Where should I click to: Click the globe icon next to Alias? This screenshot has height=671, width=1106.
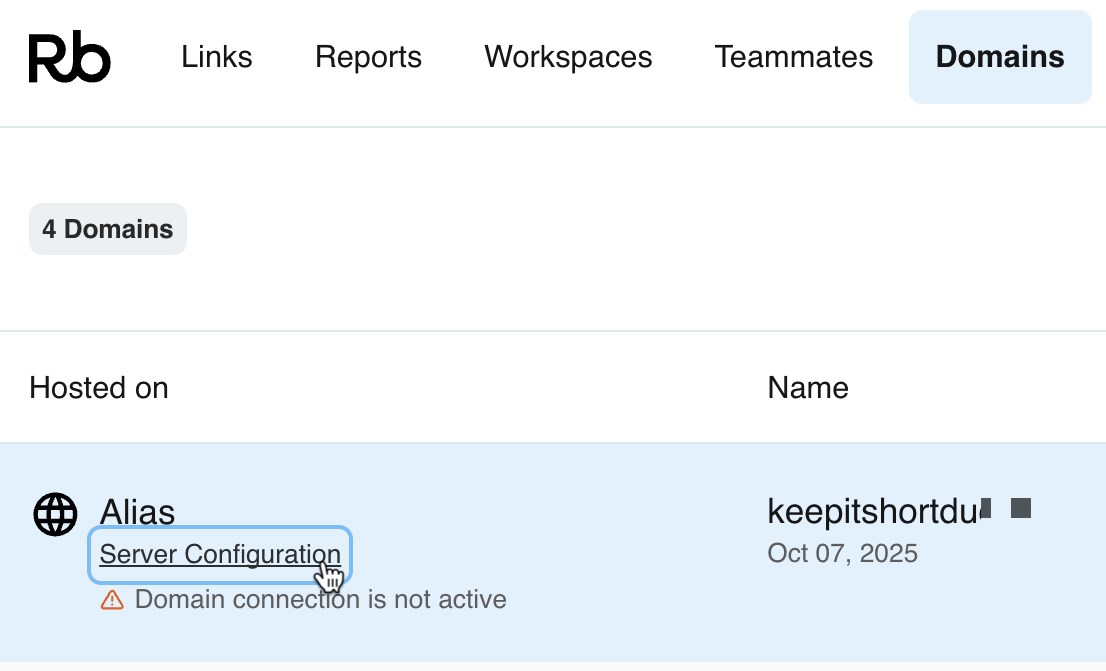[55, 514]
